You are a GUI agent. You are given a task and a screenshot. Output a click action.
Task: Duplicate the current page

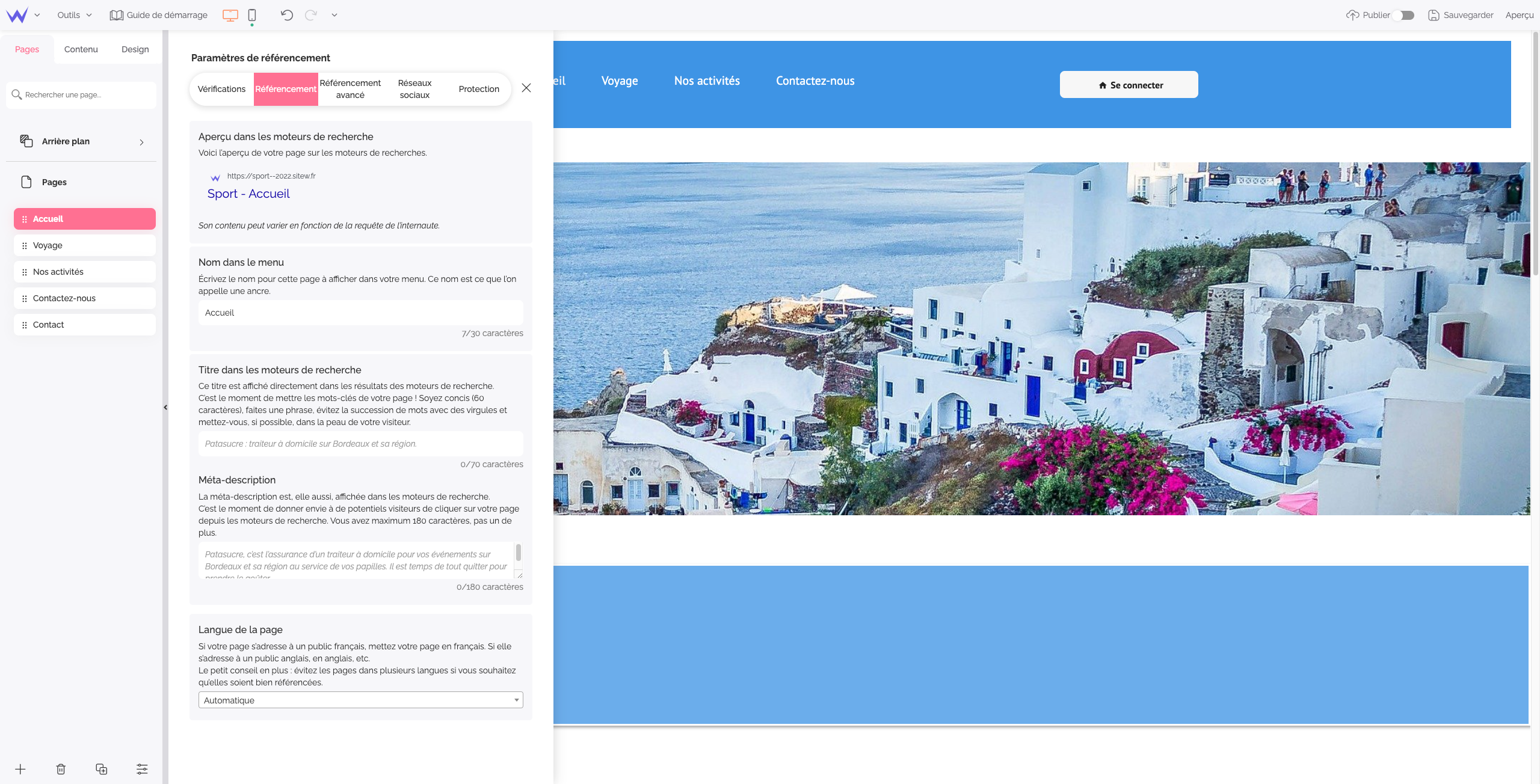tap(101, 769)
